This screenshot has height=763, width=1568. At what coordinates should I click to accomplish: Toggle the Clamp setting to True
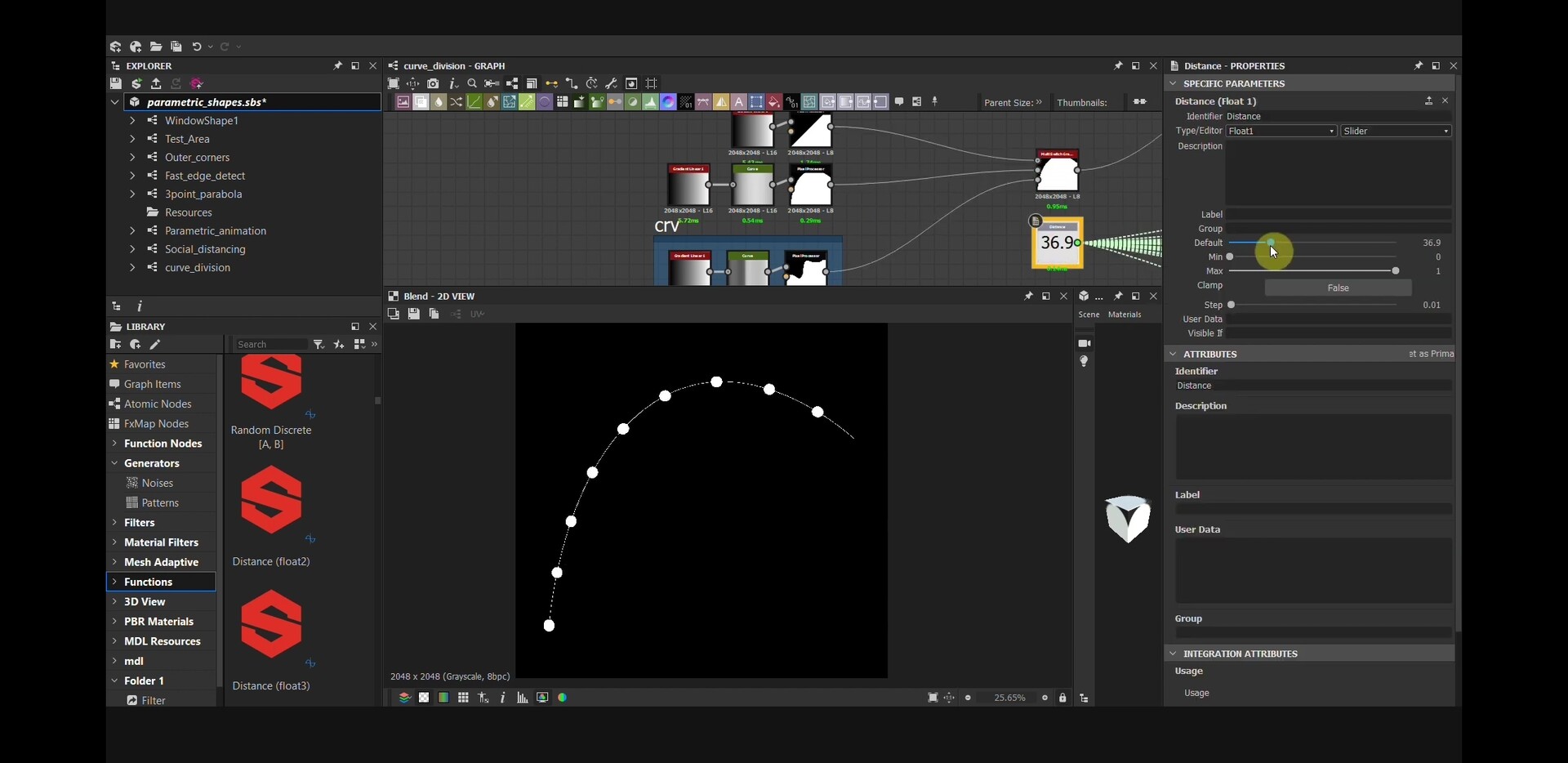(1338, 288)
